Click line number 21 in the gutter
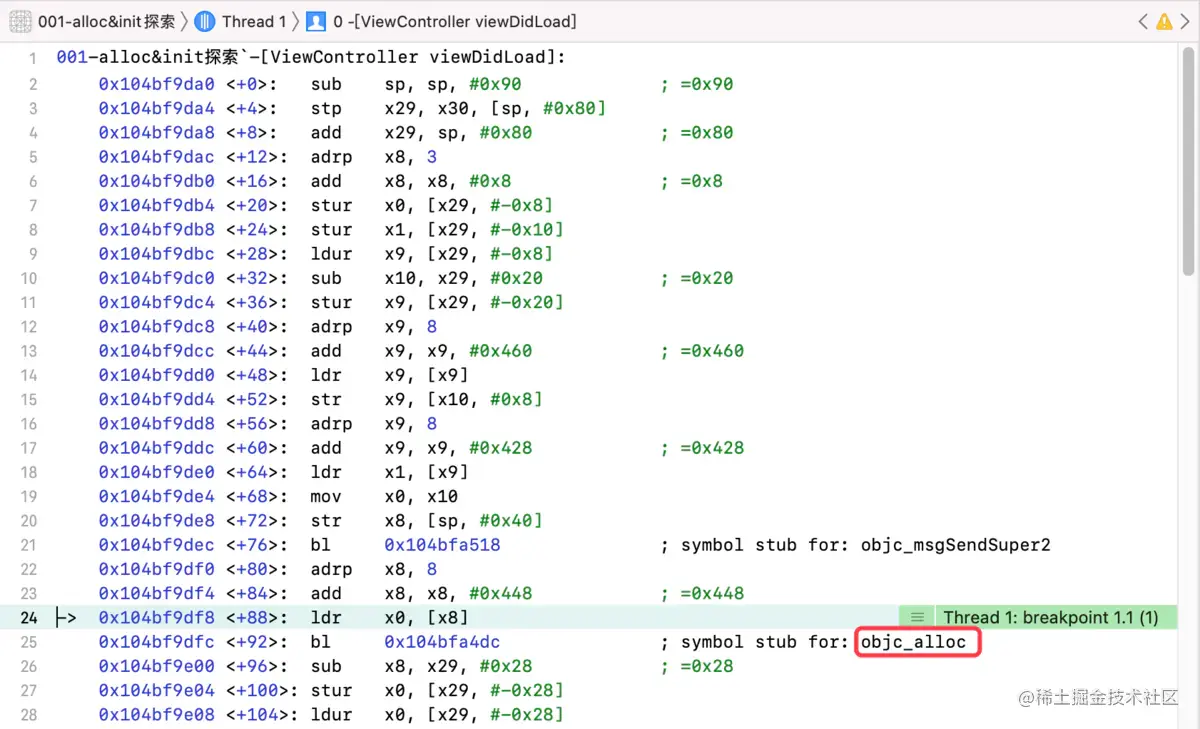 click(28, 545)
